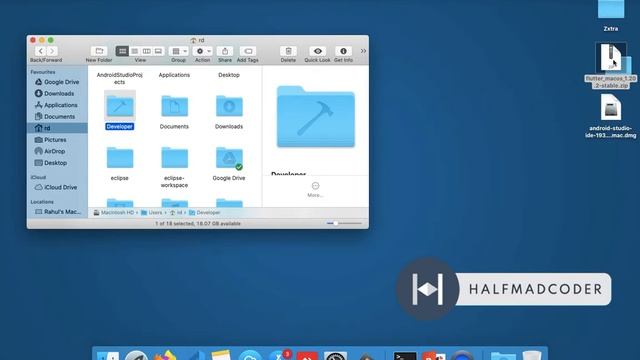Image resolution: width=640 pixels, height=360 pixels.
Task: Select the eclipse-workspace folder icon
Action: pos(174,158)
